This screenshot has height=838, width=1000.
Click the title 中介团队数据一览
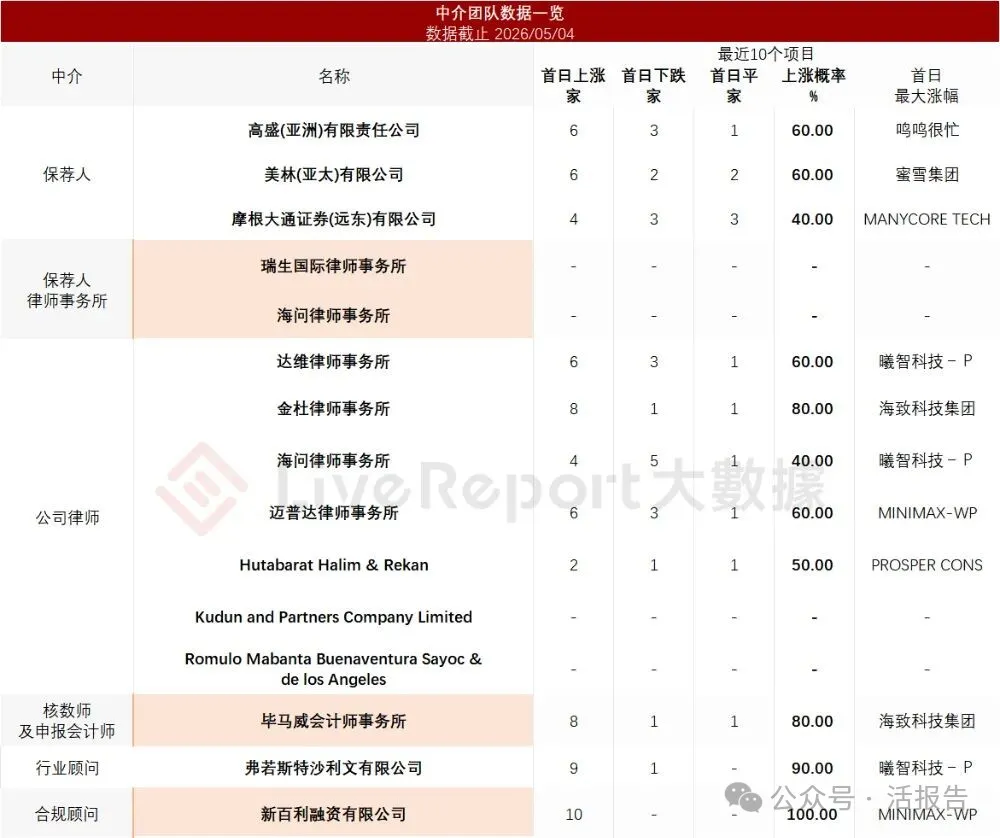tap(499, 13)
